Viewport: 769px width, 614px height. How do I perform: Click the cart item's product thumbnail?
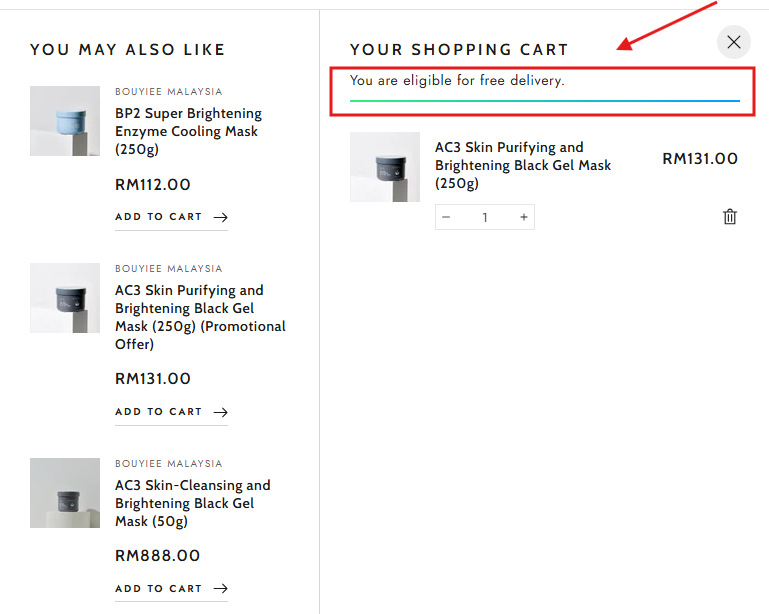pyautogui.click(x=385, y=167)
